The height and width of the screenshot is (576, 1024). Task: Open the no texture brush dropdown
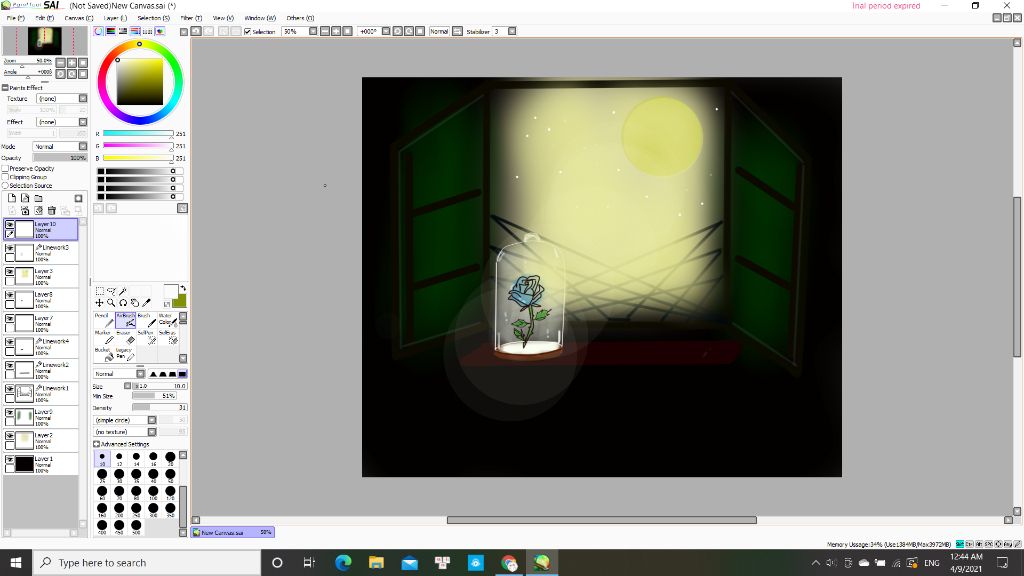[x=152, y=432]
